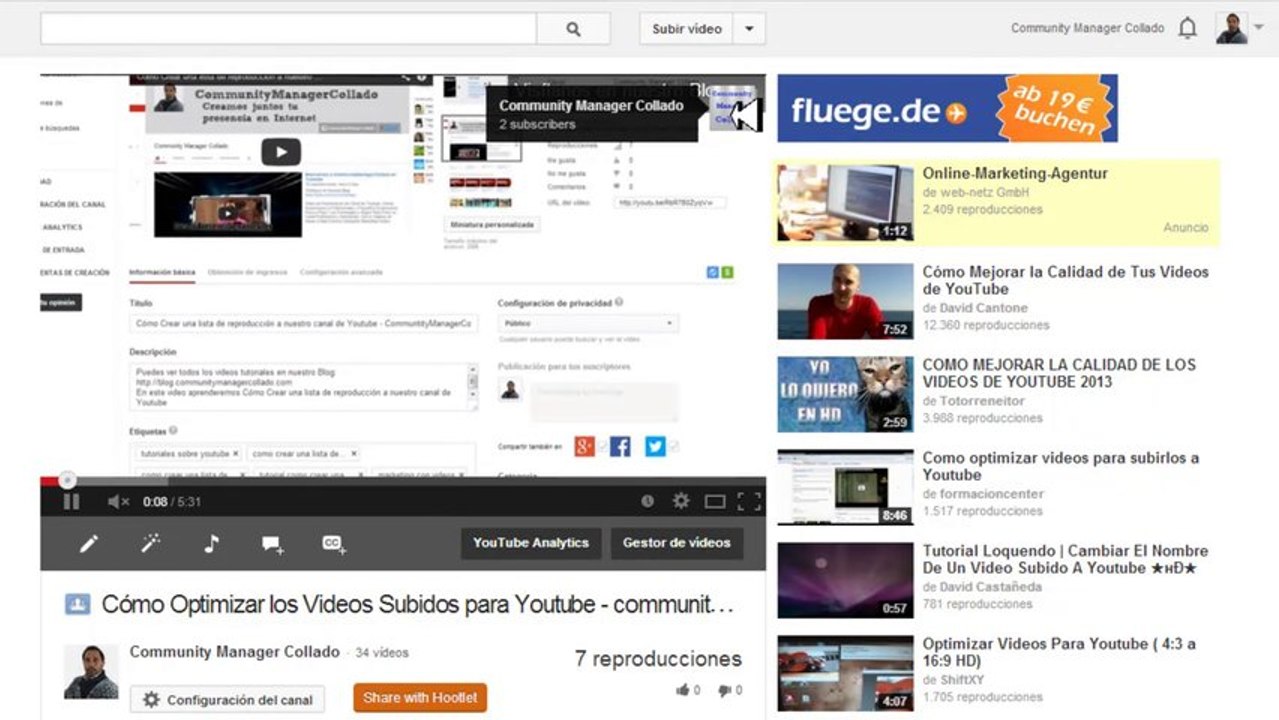
Task: Open Optimizar Videos Para Youtube 4:3 title
Action: (x=1058, y=653)
